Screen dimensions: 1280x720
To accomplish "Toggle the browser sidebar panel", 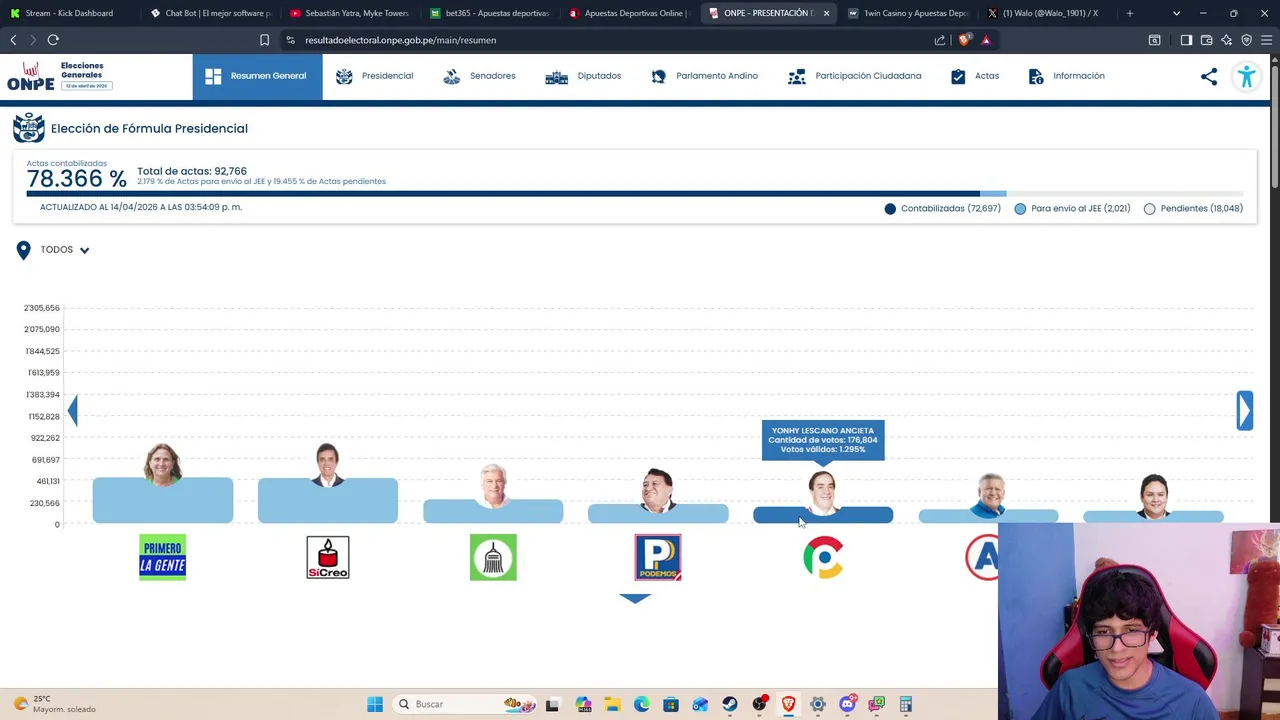I will point(1186,40).
